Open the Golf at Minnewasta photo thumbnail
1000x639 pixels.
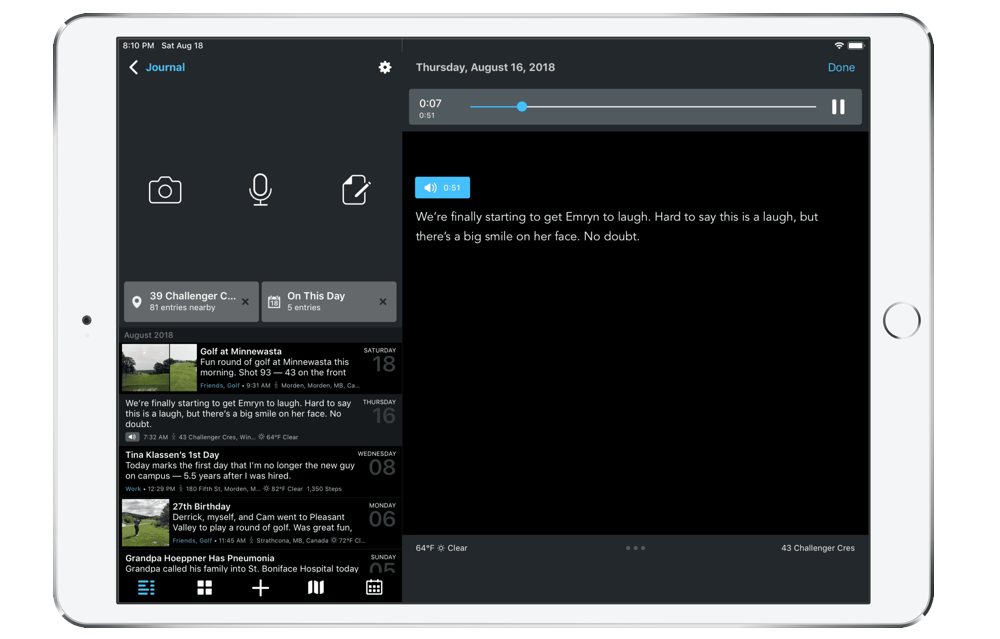tap(159, 368)
